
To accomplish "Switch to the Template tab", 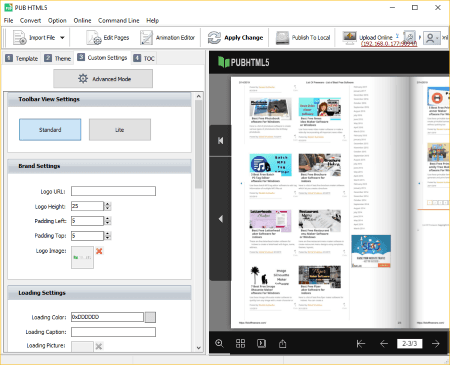I will (22, 58).
